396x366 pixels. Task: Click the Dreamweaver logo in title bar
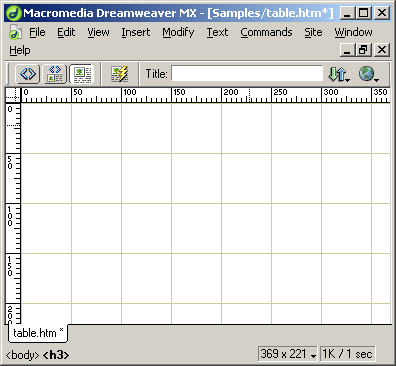coord(13,13)
